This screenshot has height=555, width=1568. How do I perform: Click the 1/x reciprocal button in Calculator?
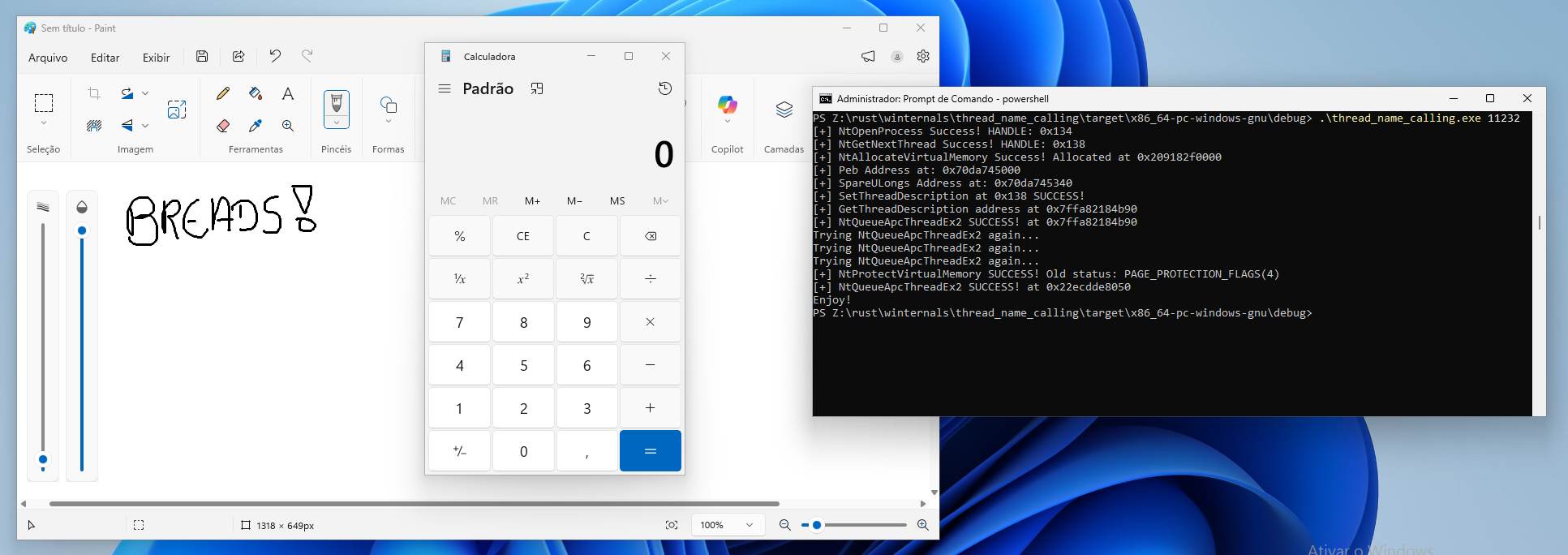tap(459, 279)
